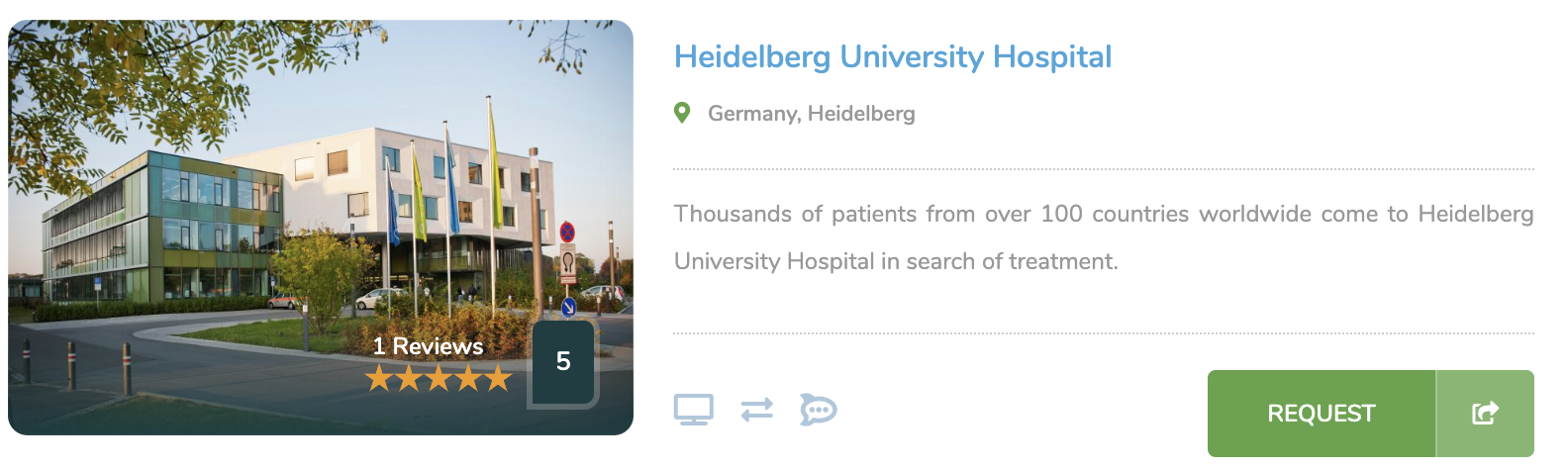
Task: Click the 1 Reviews label
Action: click(x=428, y=345)
